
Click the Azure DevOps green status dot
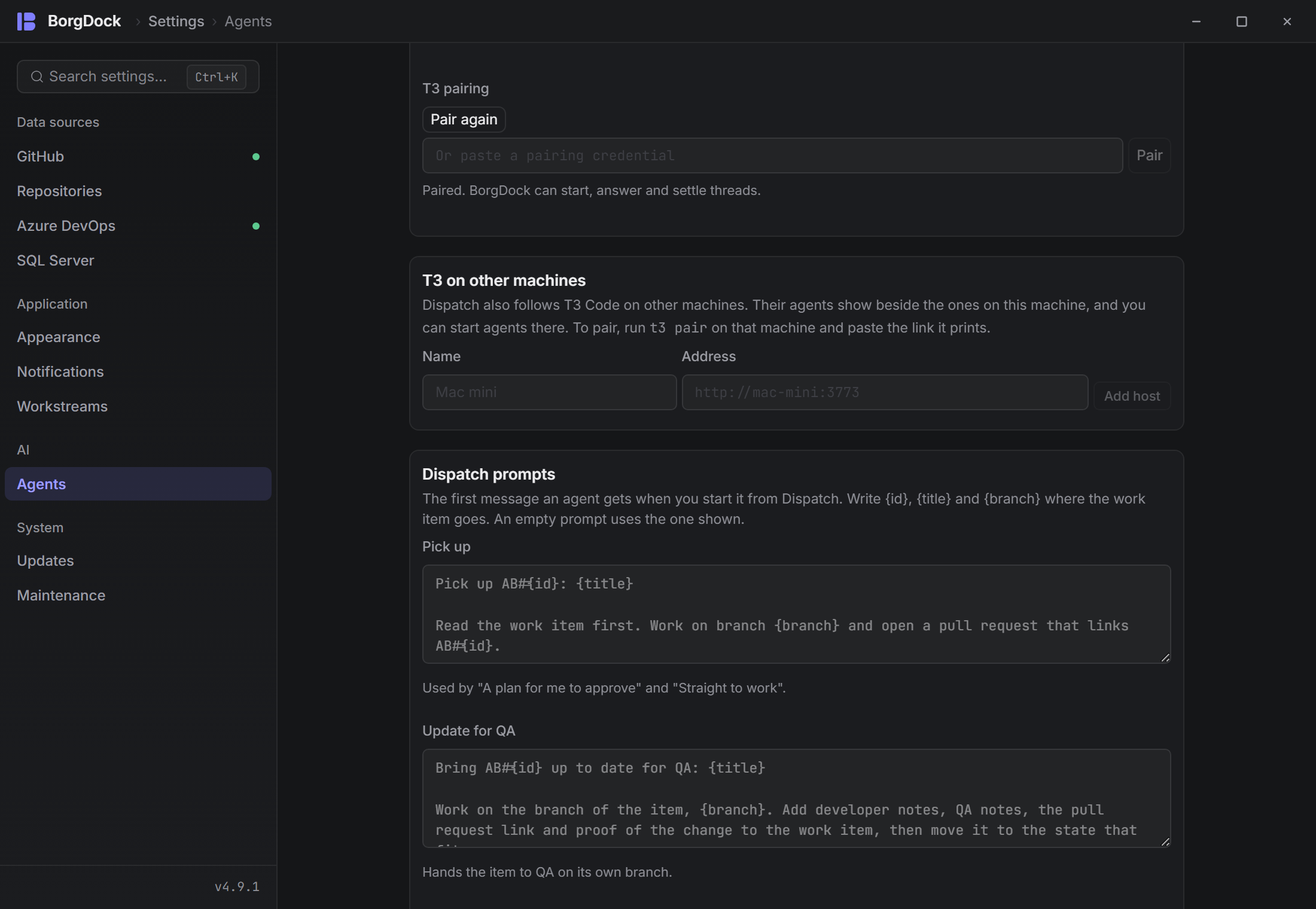pos(256,226)
